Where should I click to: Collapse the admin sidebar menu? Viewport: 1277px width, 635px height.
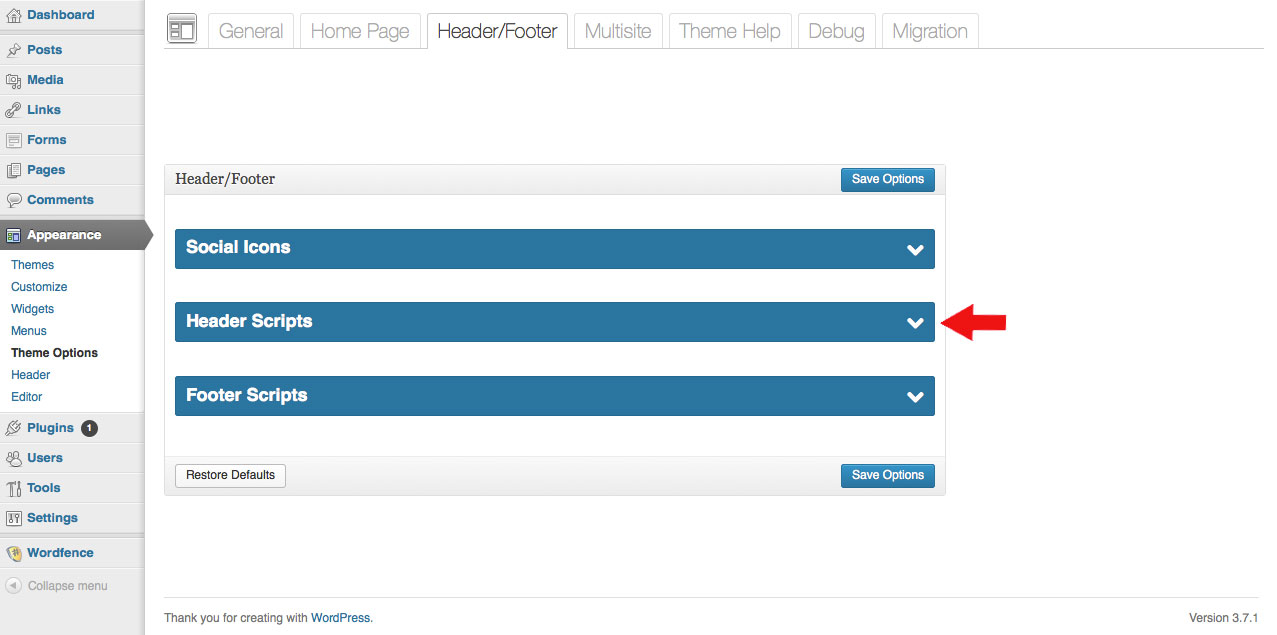[57, 586]
